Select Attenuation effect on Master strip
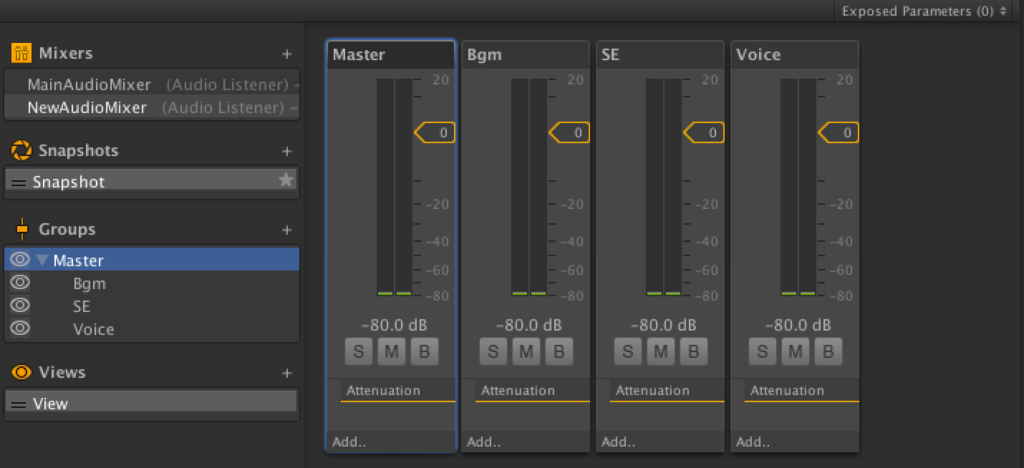This screenshot has height=468, width=1024. click(x=398, y=390)
